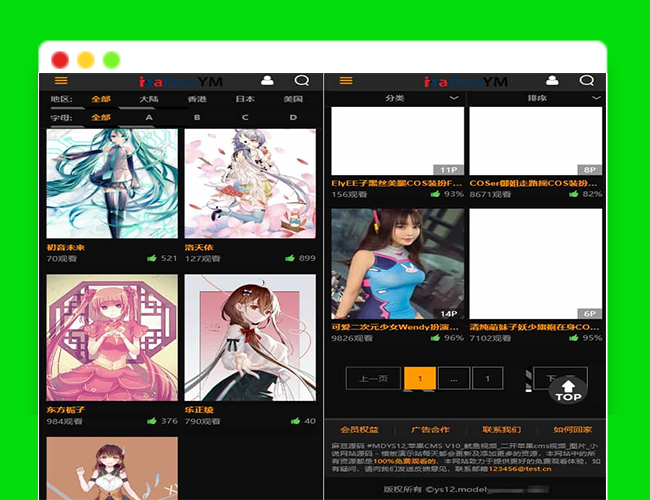
Task: Open the 洛天依 artwork thumbnail
Action: pos(250,183)
